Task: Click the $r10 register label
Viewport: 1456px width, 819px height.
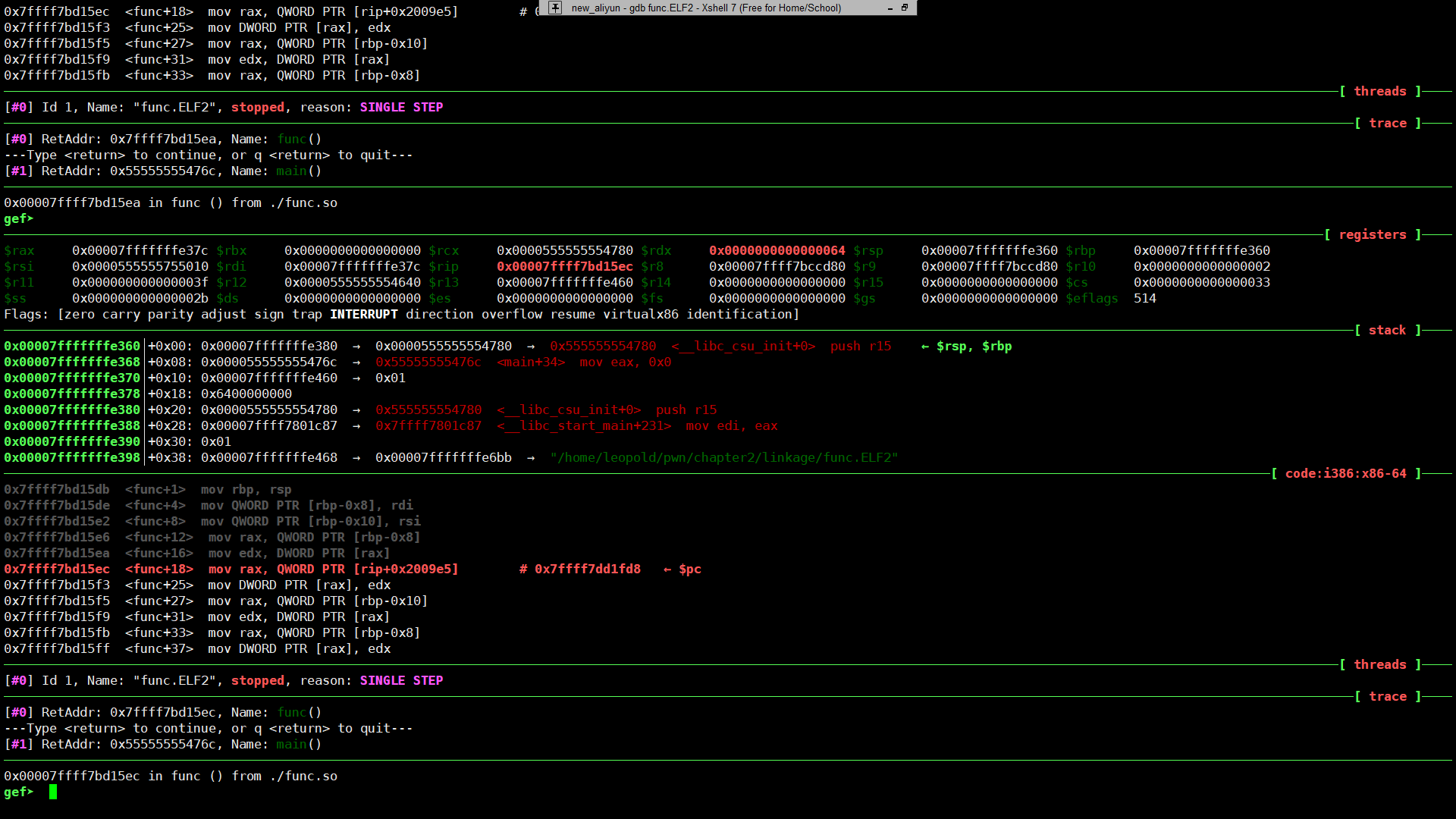Action: [x=1081, y=266]
